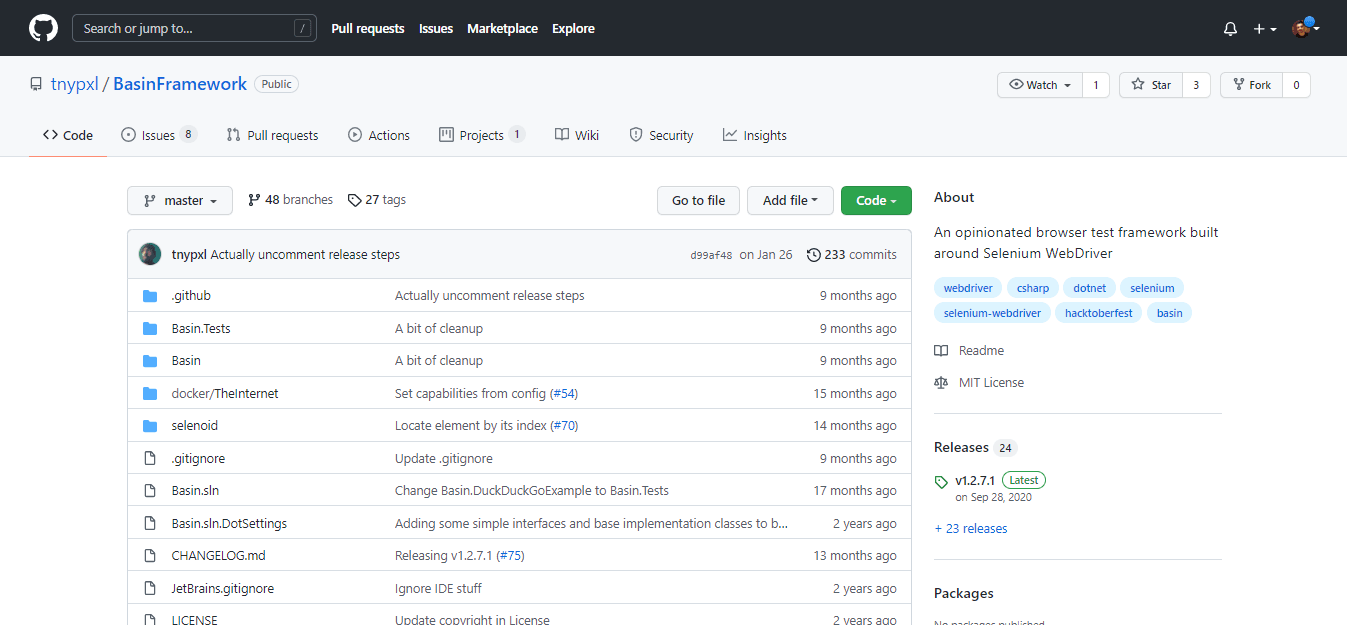Click tnypxl's commit author avatar

pyautogui.click(x=150, y=255)
